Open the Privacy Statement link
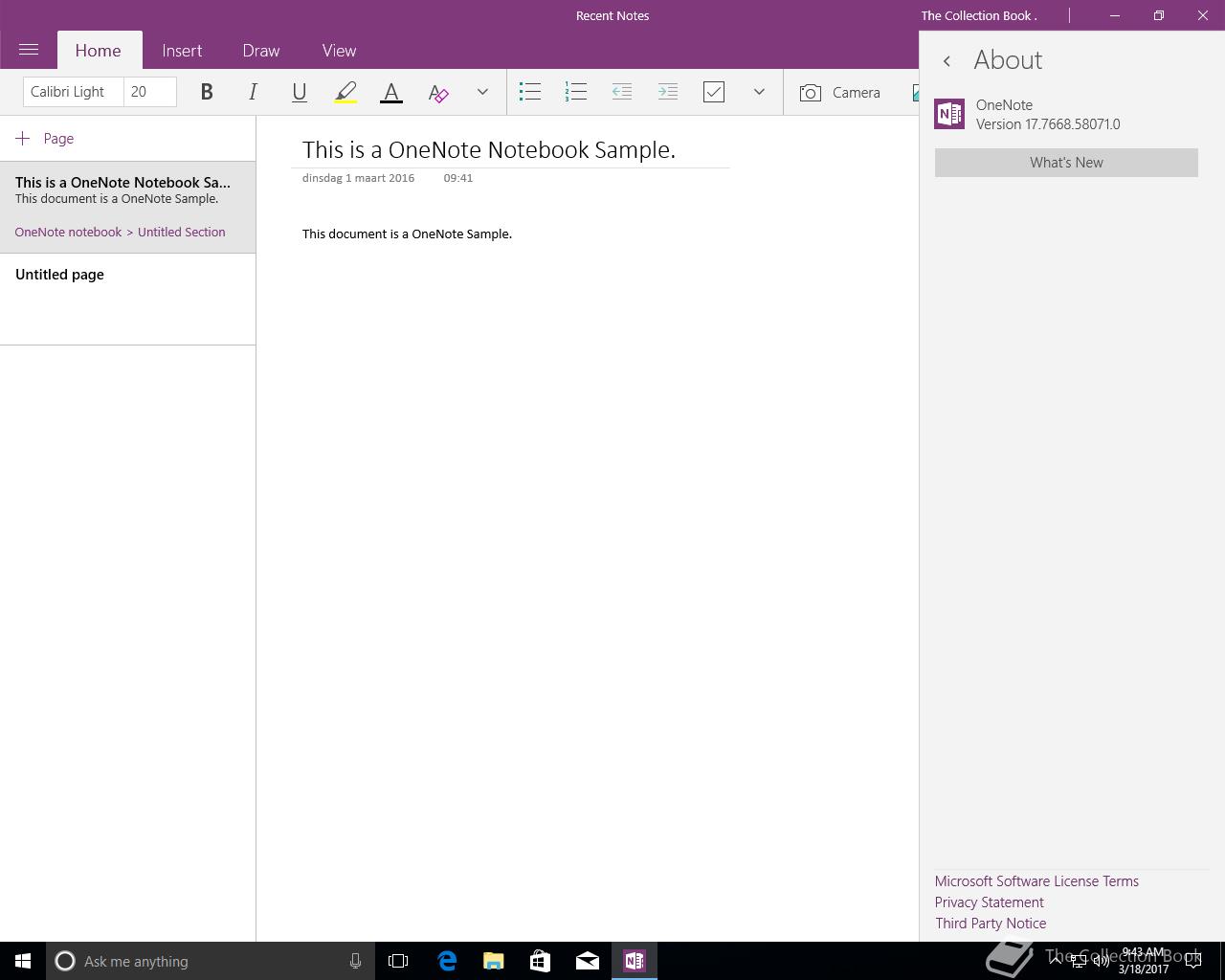1225x980 pixels. point(989,902)
